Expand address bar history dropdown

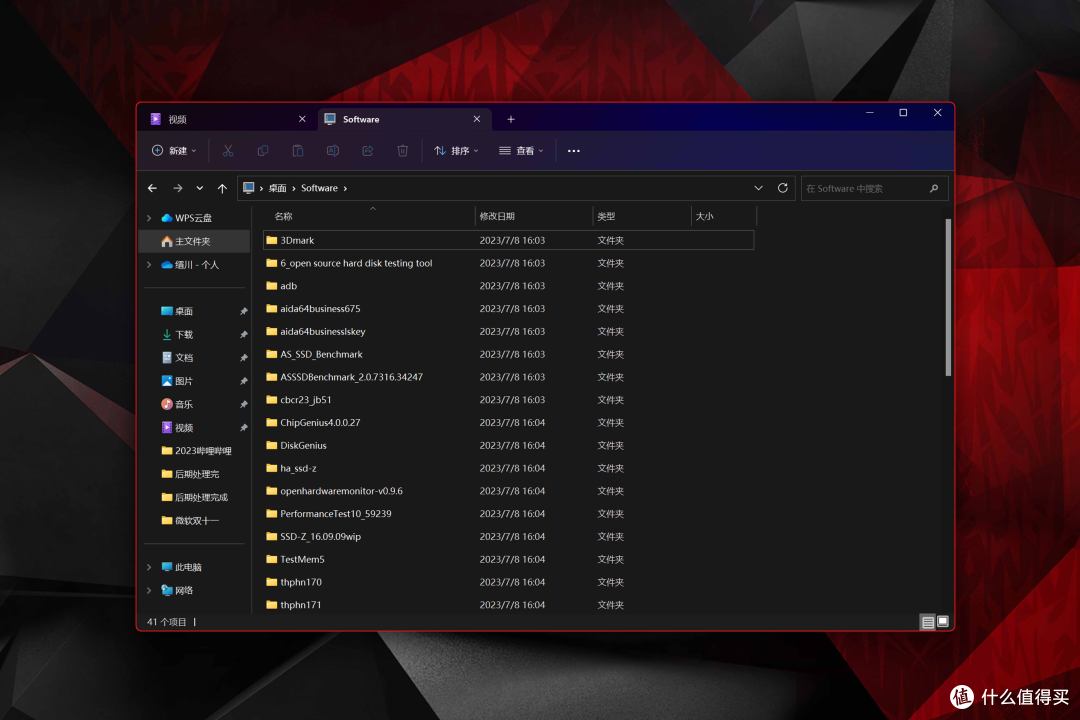pos(758,188)
